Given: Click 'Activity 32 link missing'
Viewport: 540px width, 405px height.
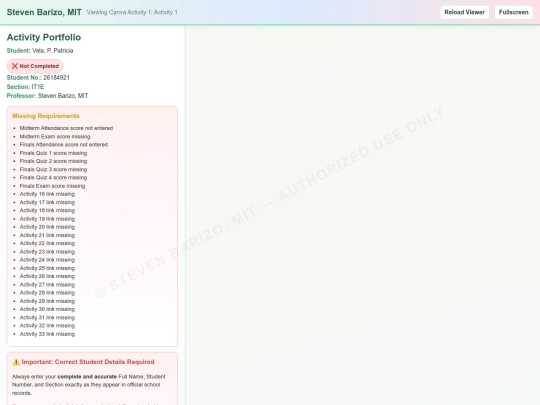Looking at the screenshot, I should coord(47,326).
